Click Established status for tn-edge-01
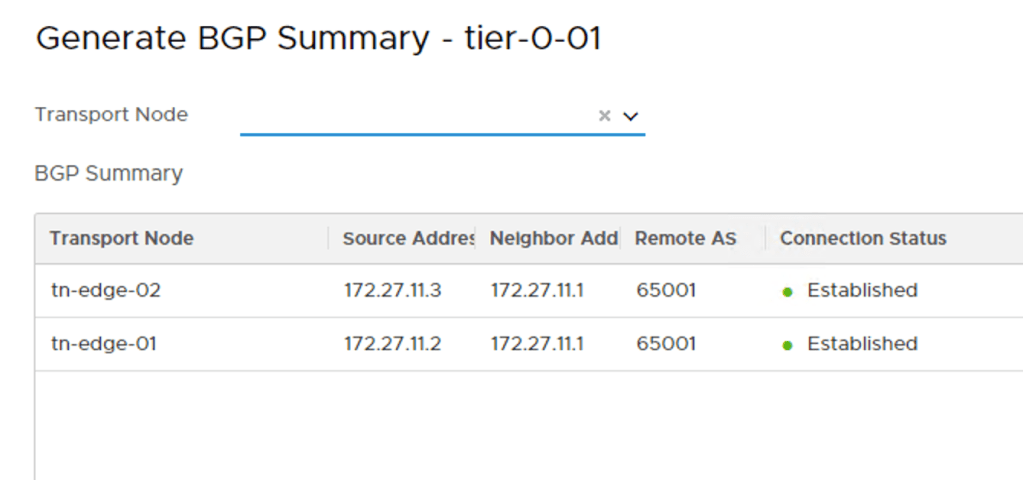 tap(862, 344)
